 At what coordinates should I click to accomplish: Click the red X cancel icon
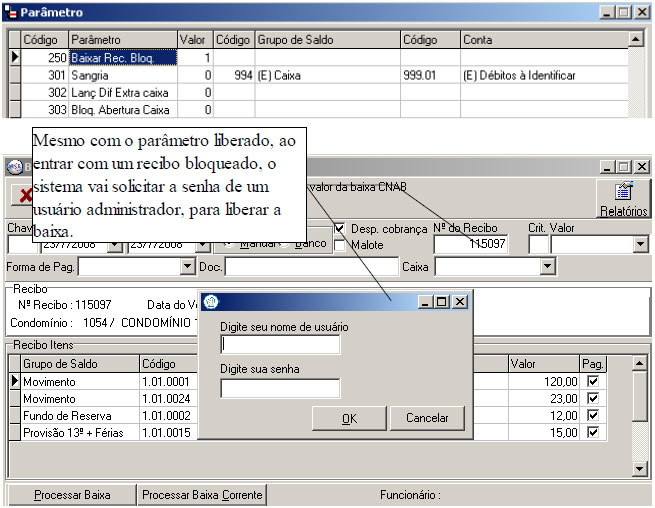click(x=22, y=195)
